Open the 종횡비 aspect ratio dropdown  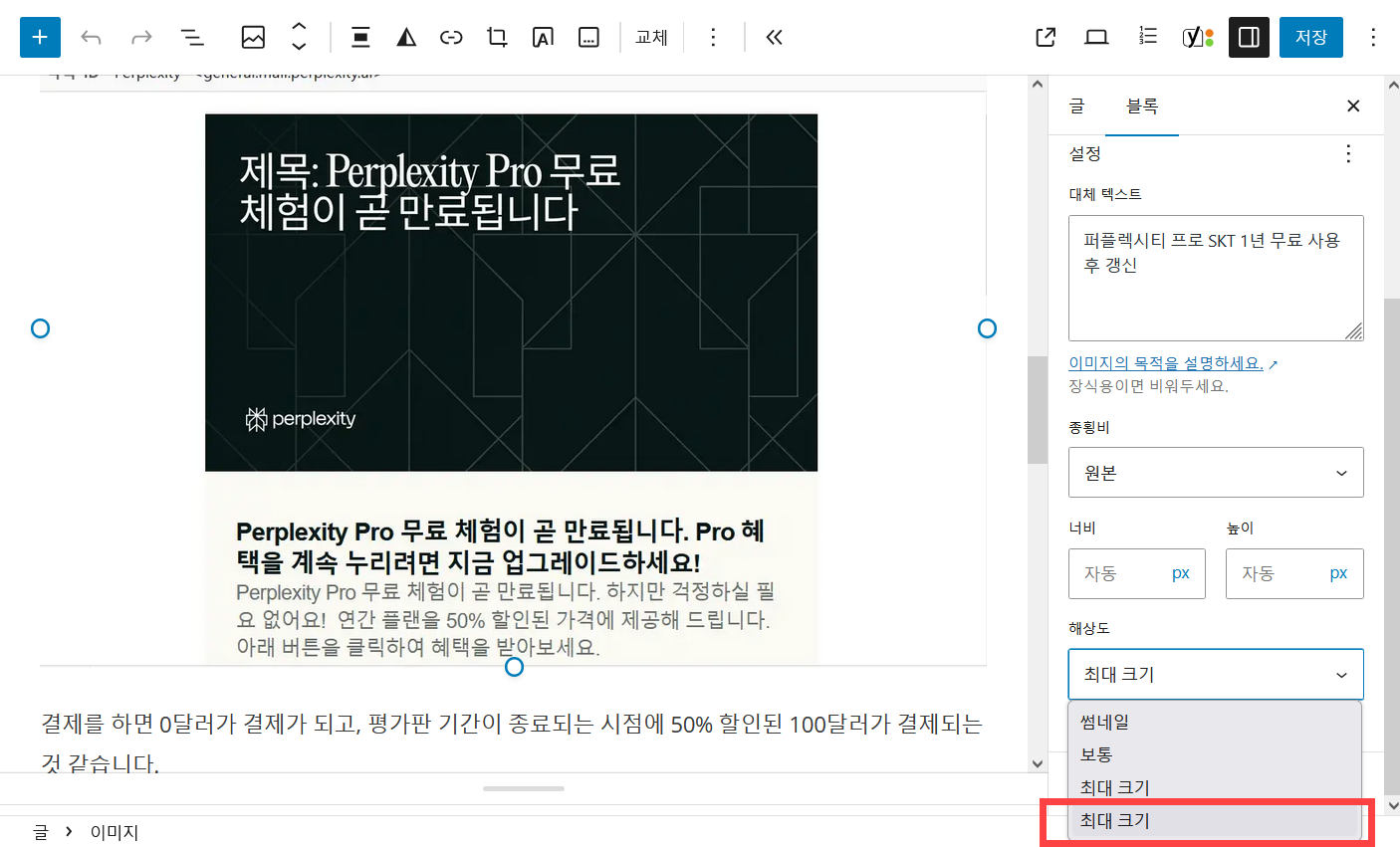click(x=1216, y=473)
